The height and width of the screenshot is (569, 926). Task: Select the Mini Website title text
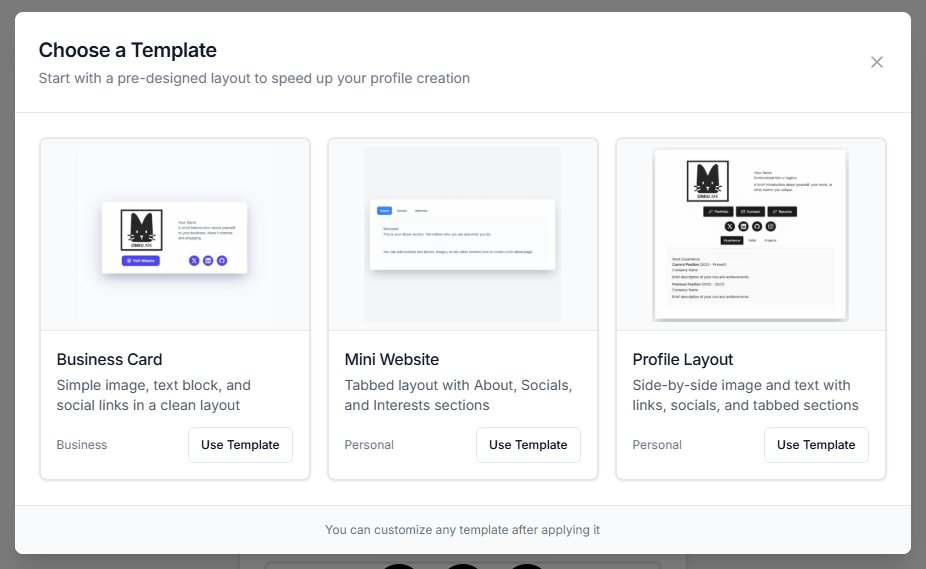[392, 359]
